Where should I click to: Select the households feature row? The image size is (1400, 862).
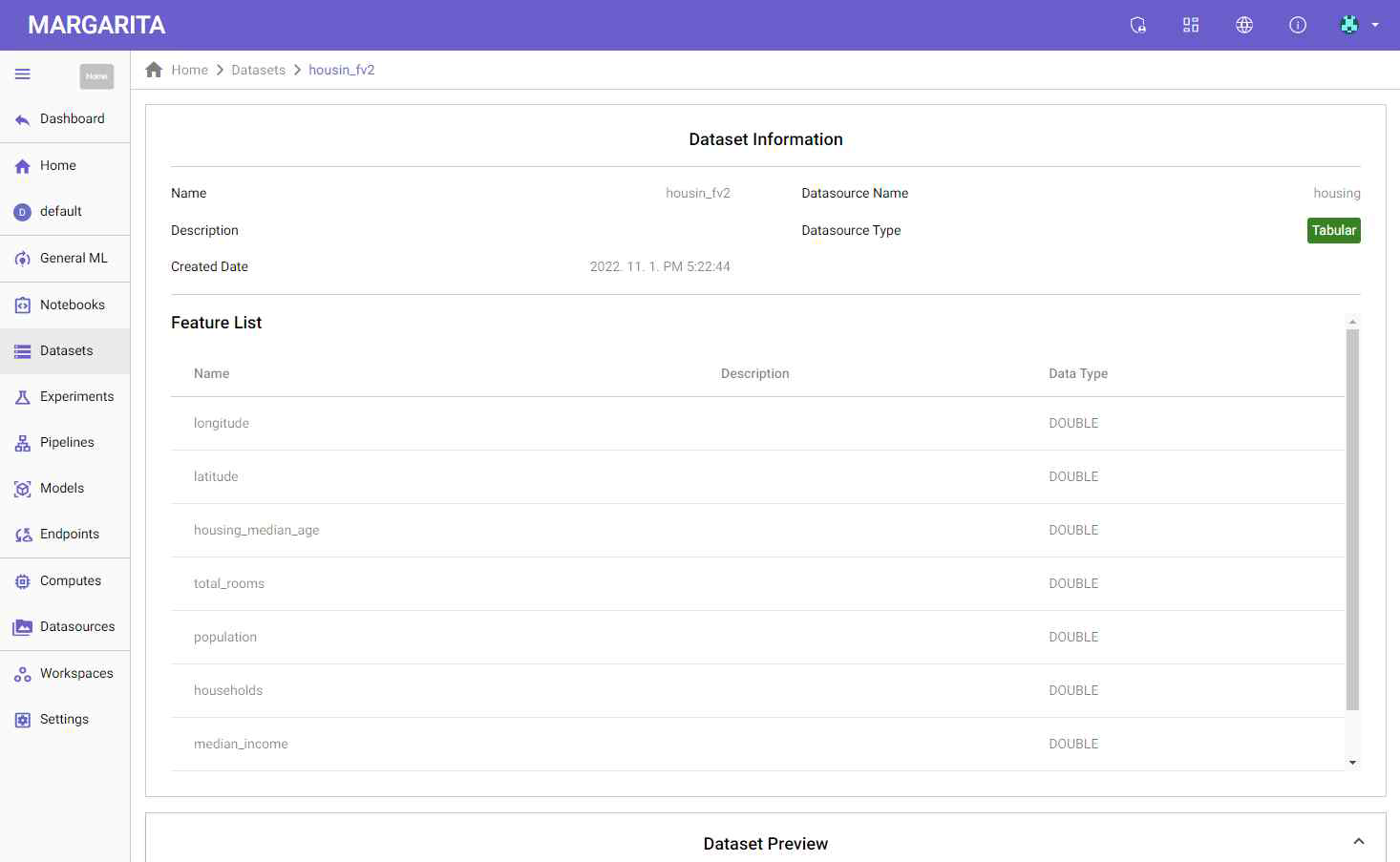(x=757, y=691)
